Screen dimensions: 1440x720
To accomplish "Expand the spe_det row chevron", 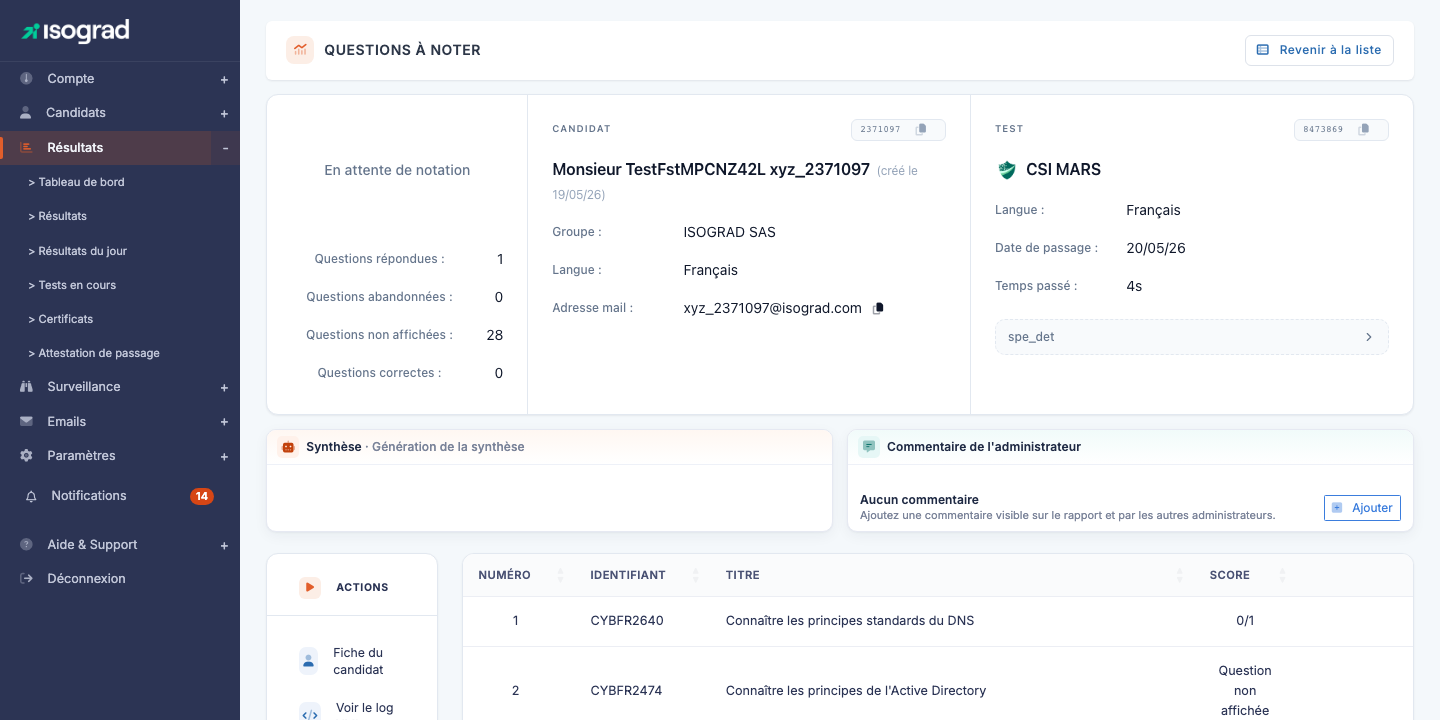I will tap(1368, 337).
